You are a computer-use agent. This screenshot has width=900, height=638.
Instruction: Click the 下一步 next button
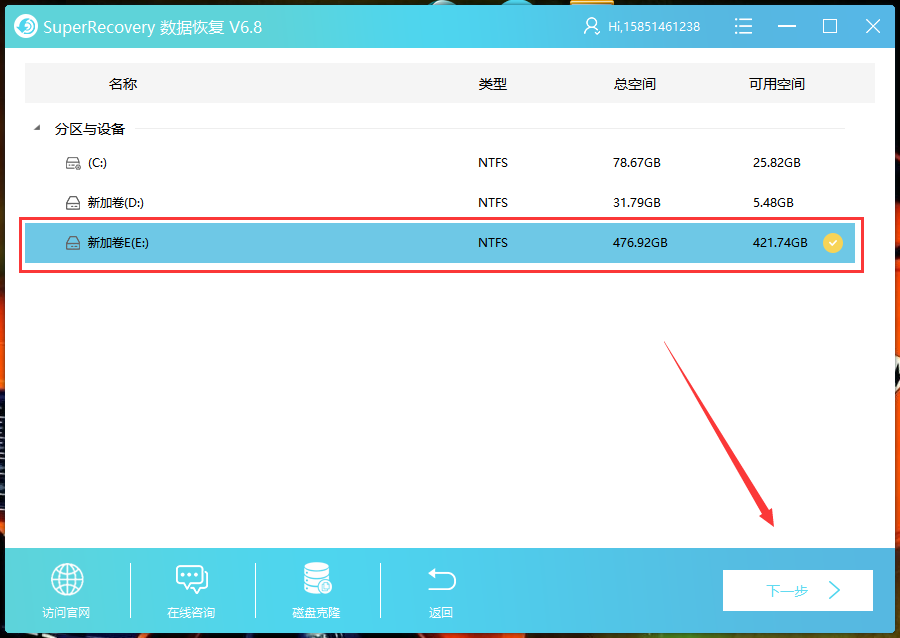click(797, 590)
